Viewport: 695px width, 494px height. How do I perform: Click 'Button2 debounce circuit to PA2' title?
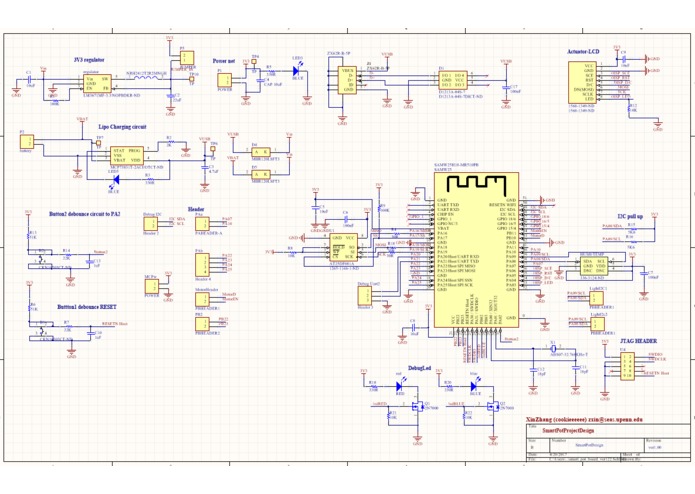point(84,214)
